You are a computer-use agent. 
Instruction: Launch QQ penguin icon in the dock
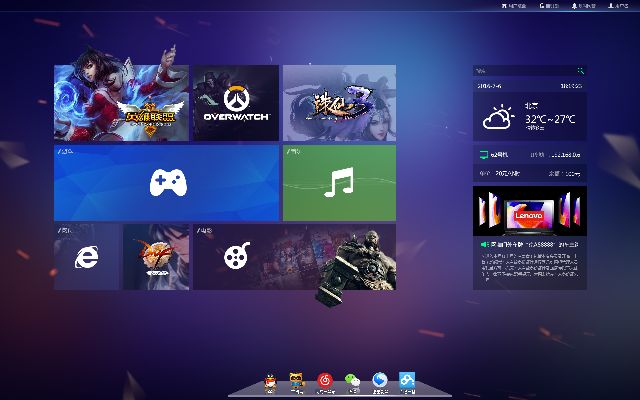(270, 383)
